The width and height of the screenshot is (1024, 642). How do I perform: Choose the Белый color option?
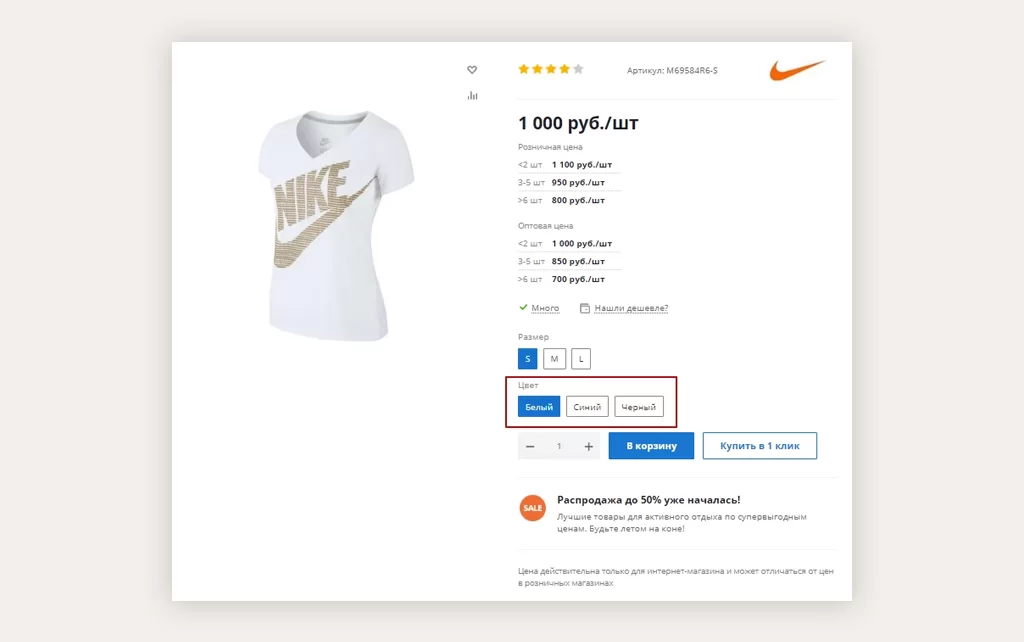pyautogui.click(x=539, y=407)
